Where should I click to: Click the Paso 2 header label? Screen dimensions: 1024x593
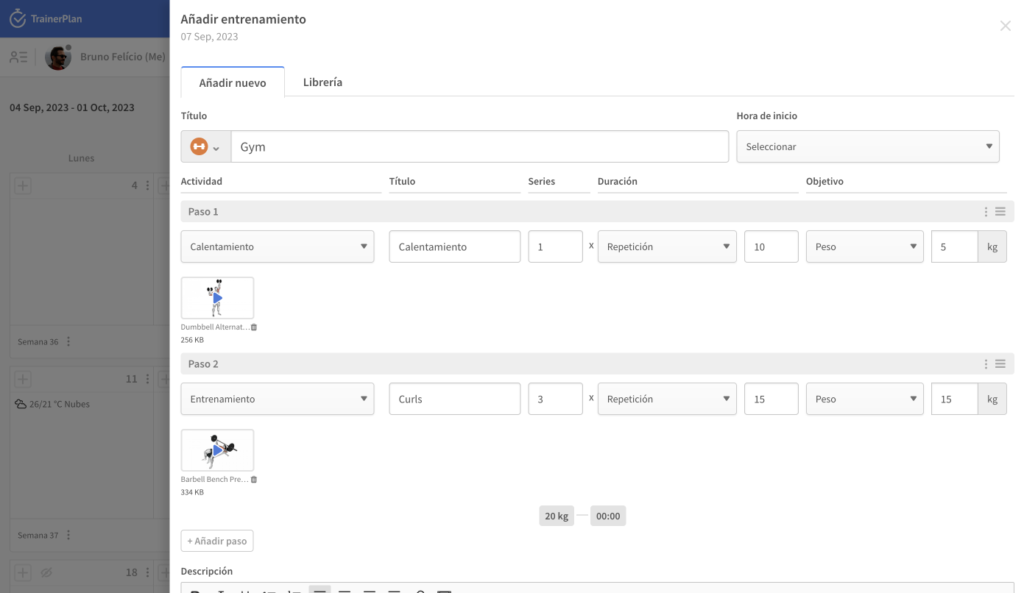[203, 364]
